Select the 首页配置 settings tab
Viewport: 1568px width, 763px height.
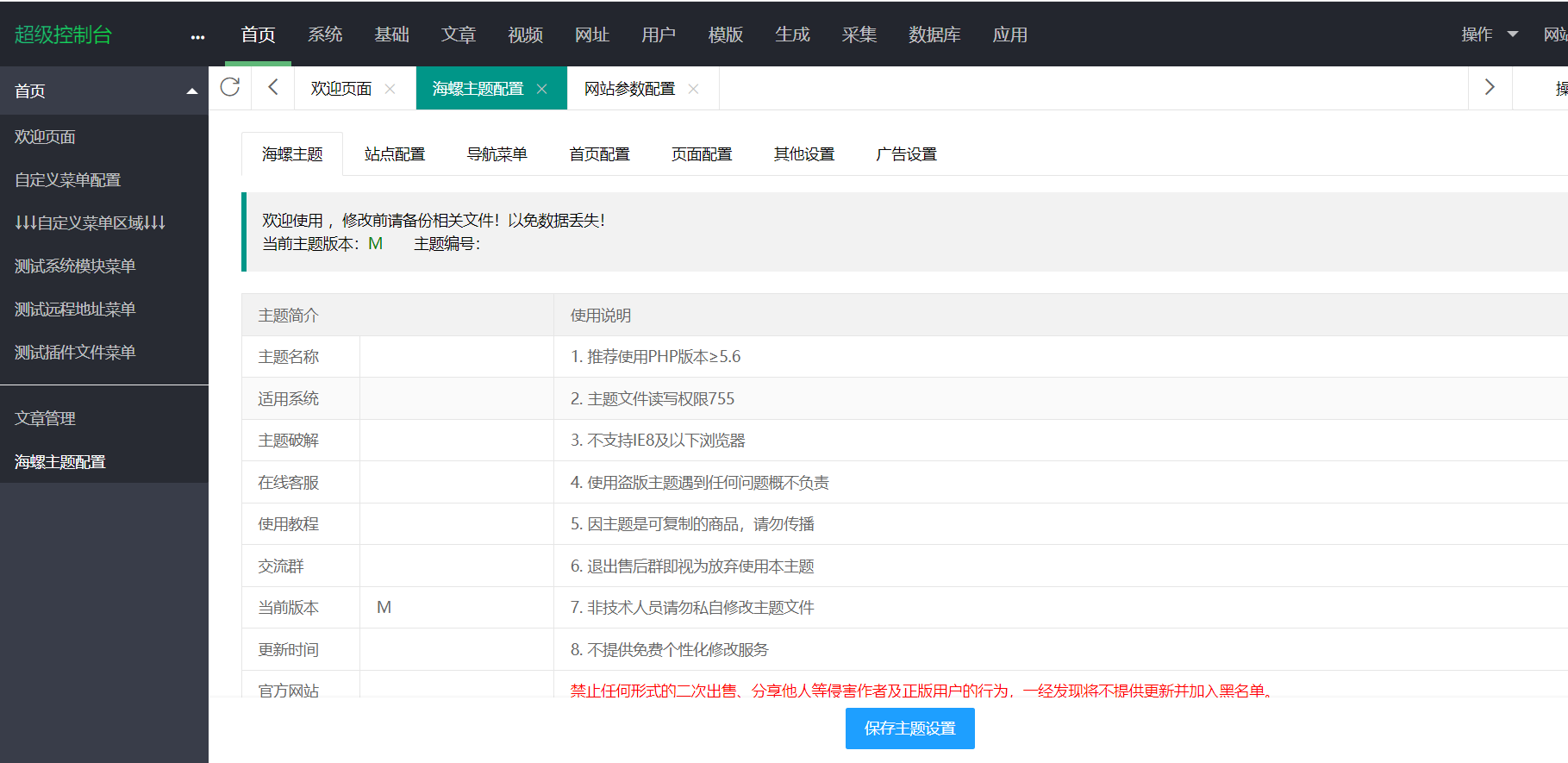[x=599, y=154]
